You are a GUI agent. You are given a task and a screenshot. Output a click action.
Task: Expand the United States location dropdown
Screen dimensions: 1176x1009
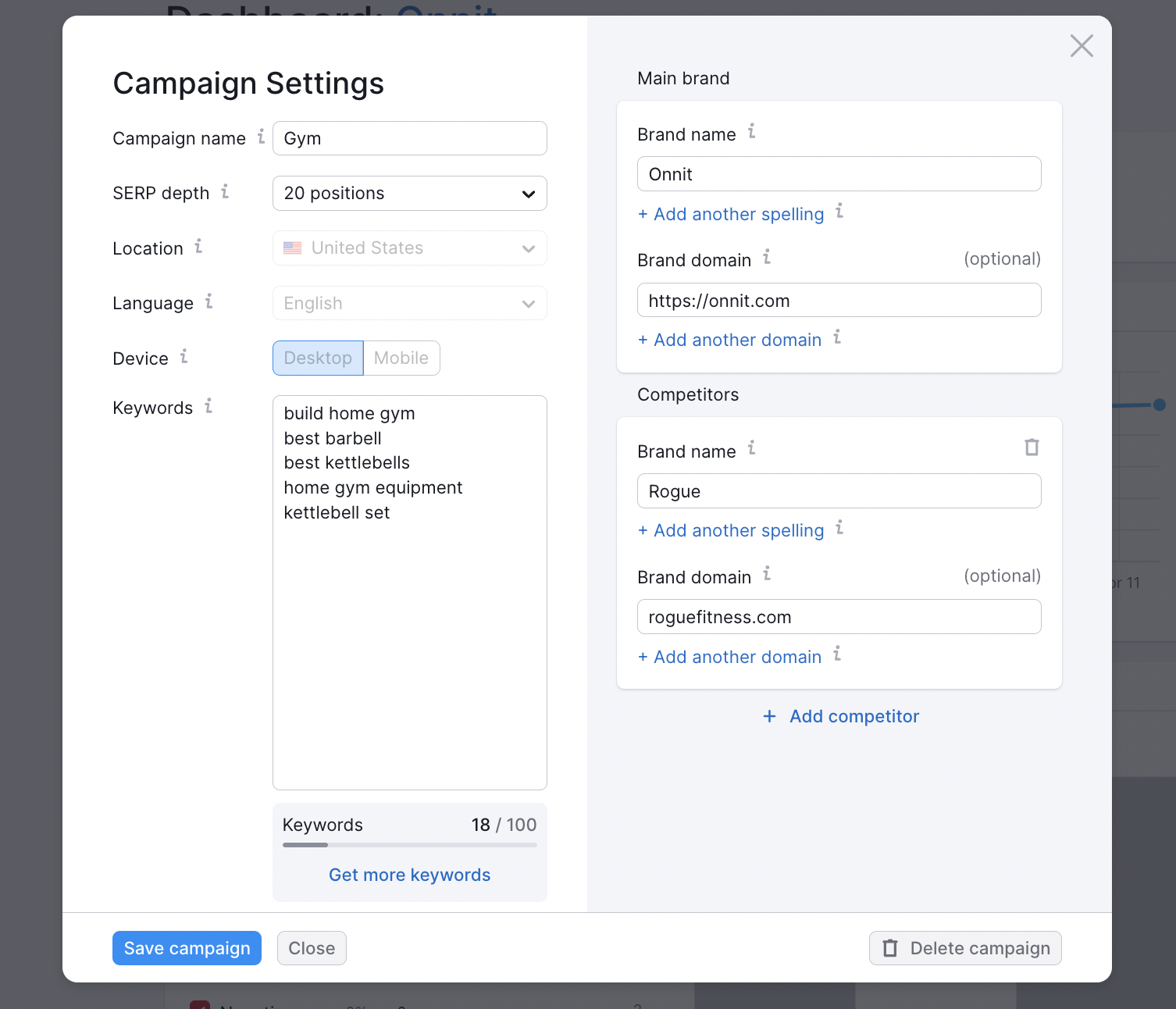[409, 248]
